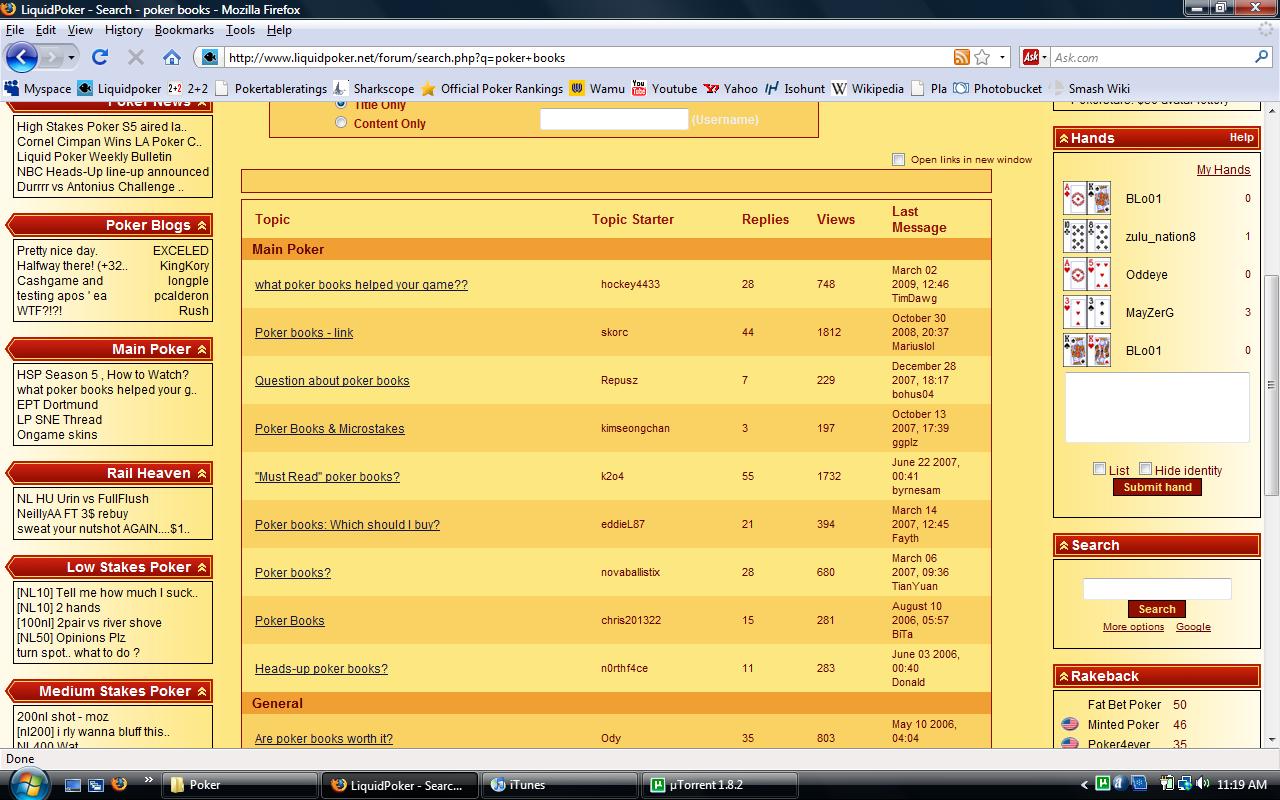Collapse the Hands panel

[x=1064, y=138]
